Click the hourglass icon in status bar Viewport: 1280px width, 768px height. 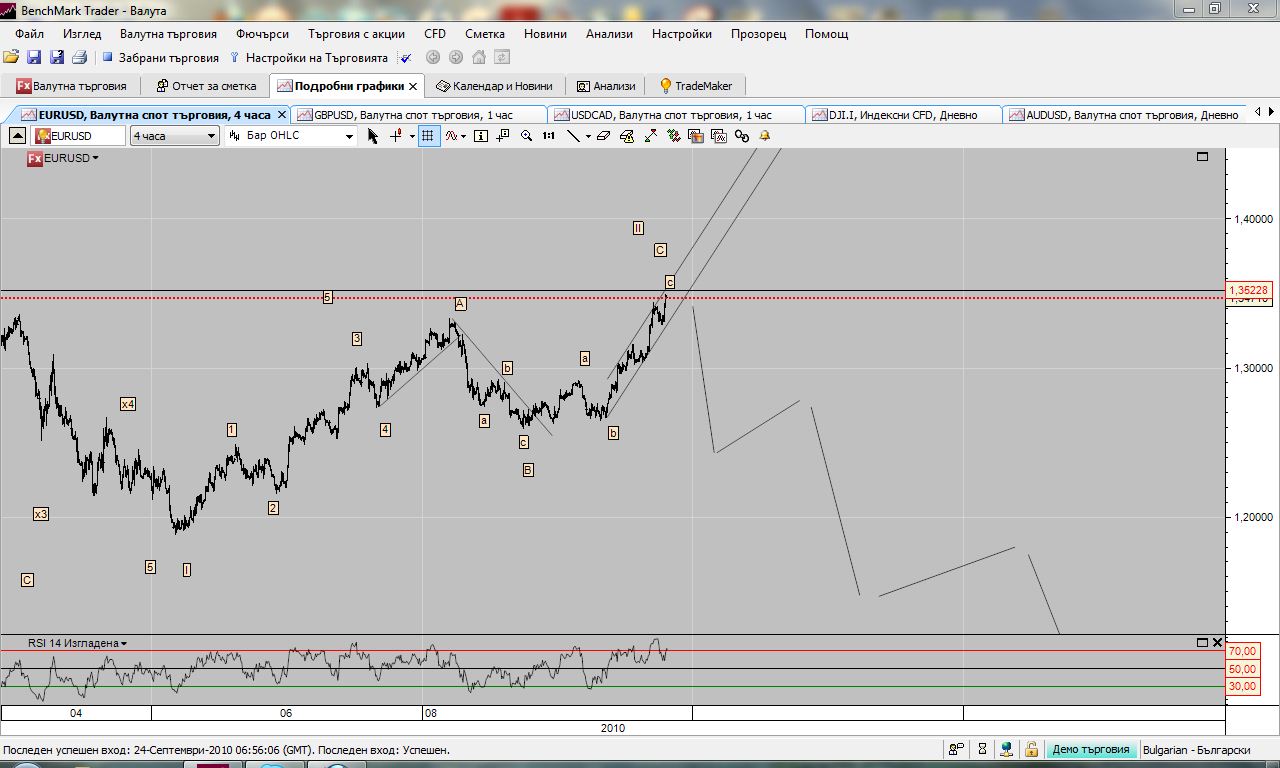coord(982,749)
